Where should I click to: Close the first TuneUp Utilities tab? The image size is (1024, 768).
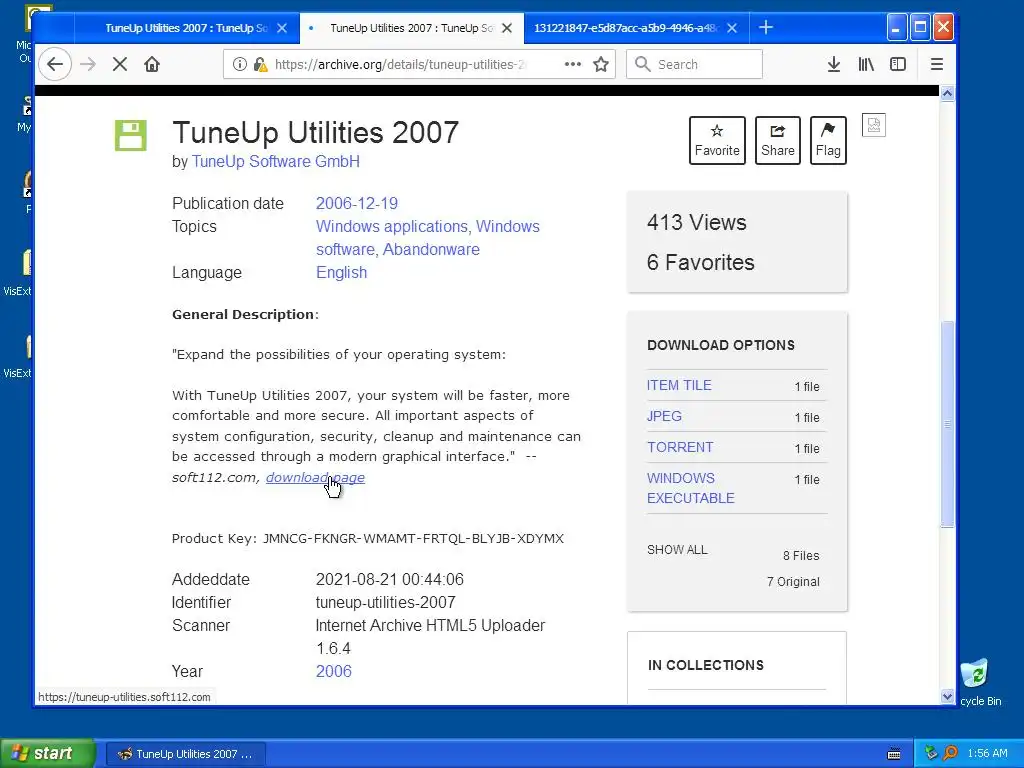(x=282, y=28)
